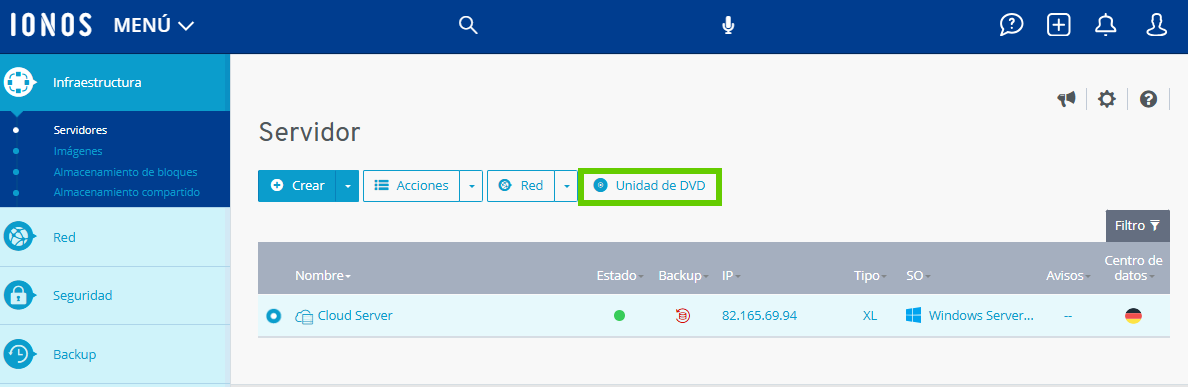1188x387 pixels.
Task: Click the plus add icon in header
Action: (1058, 25)
